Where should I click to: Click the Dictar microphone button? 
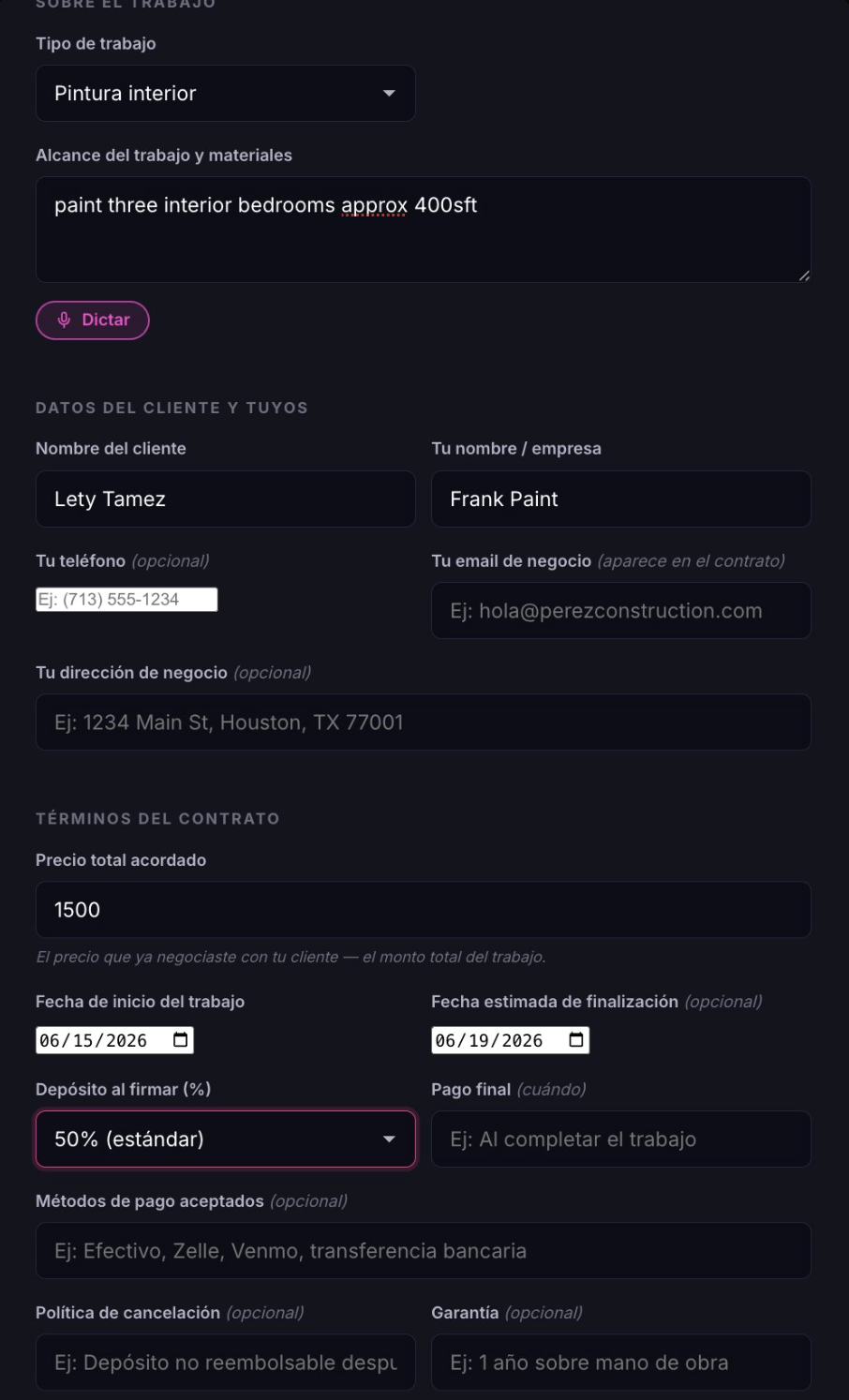pos(93,320)
